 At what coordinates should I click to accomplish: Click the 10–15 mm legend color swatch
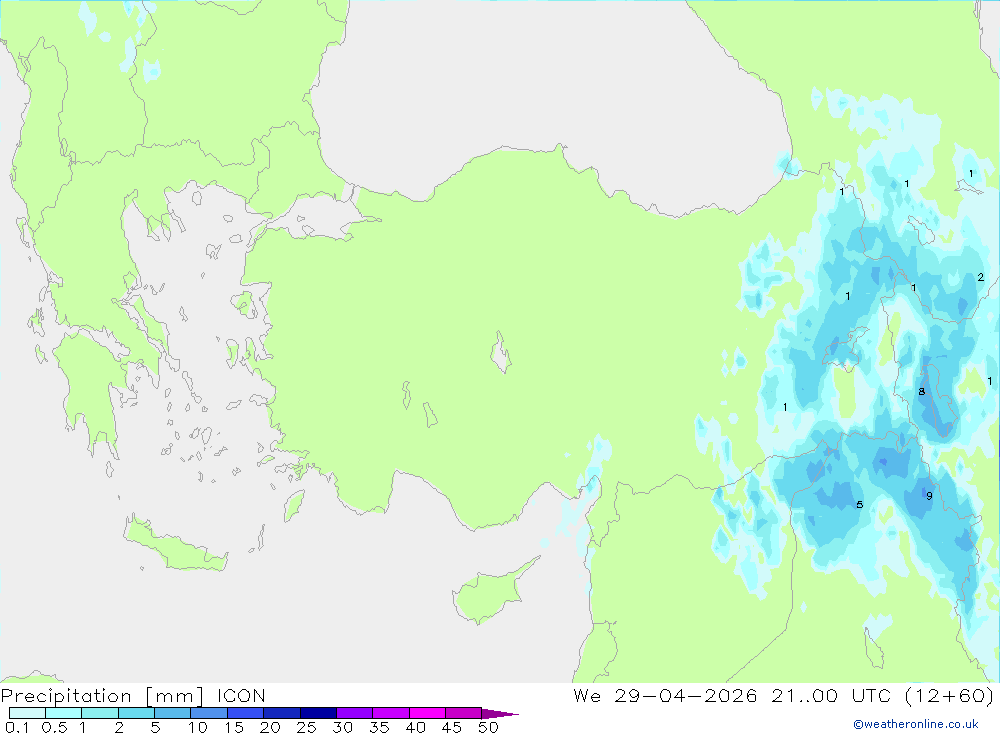[209, 713]
